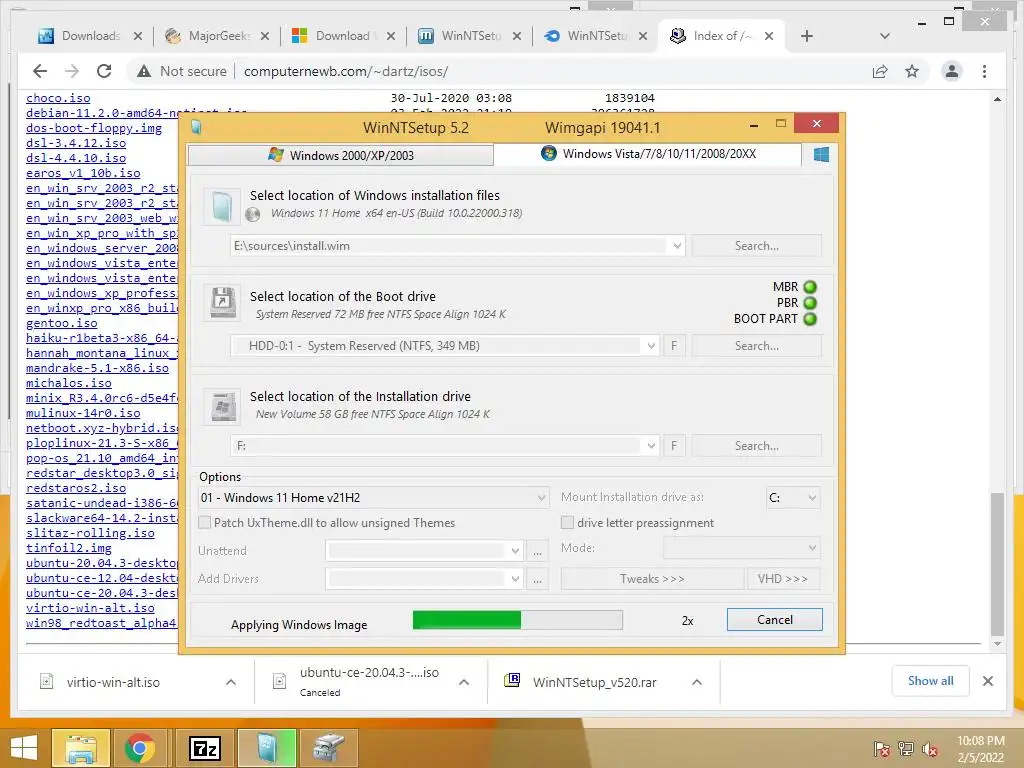Click the F button beside Boot drive
This screenshot has height=768, width=1024.
click(674, 346)
